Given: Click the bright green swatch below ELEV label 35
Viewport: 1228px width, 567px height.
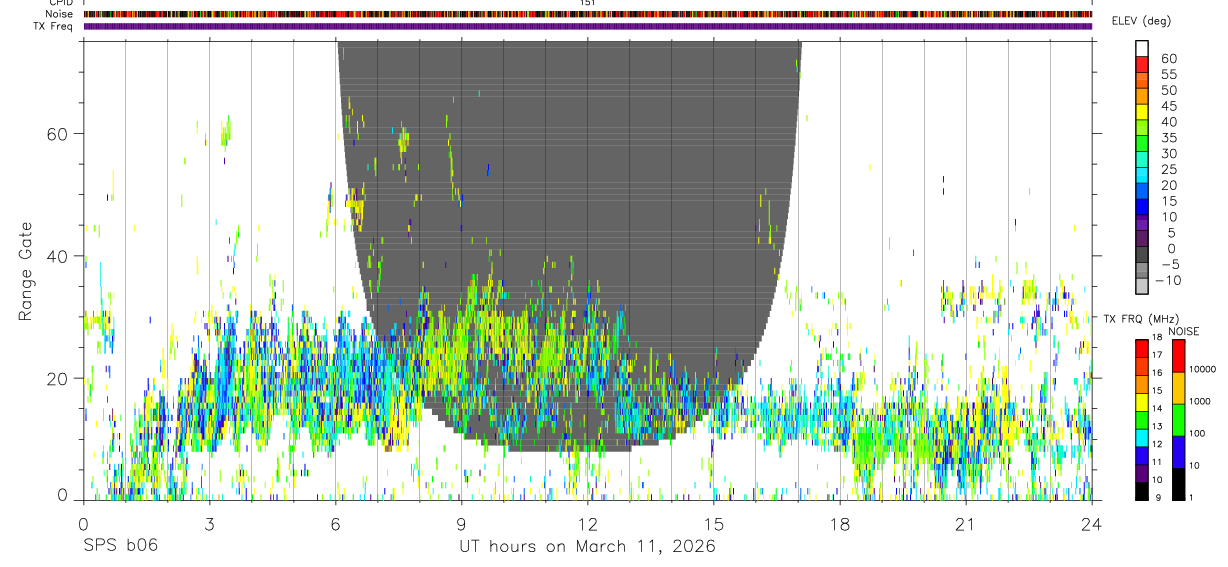Looking at the screenshot, I should click(x=1142, y=144).
